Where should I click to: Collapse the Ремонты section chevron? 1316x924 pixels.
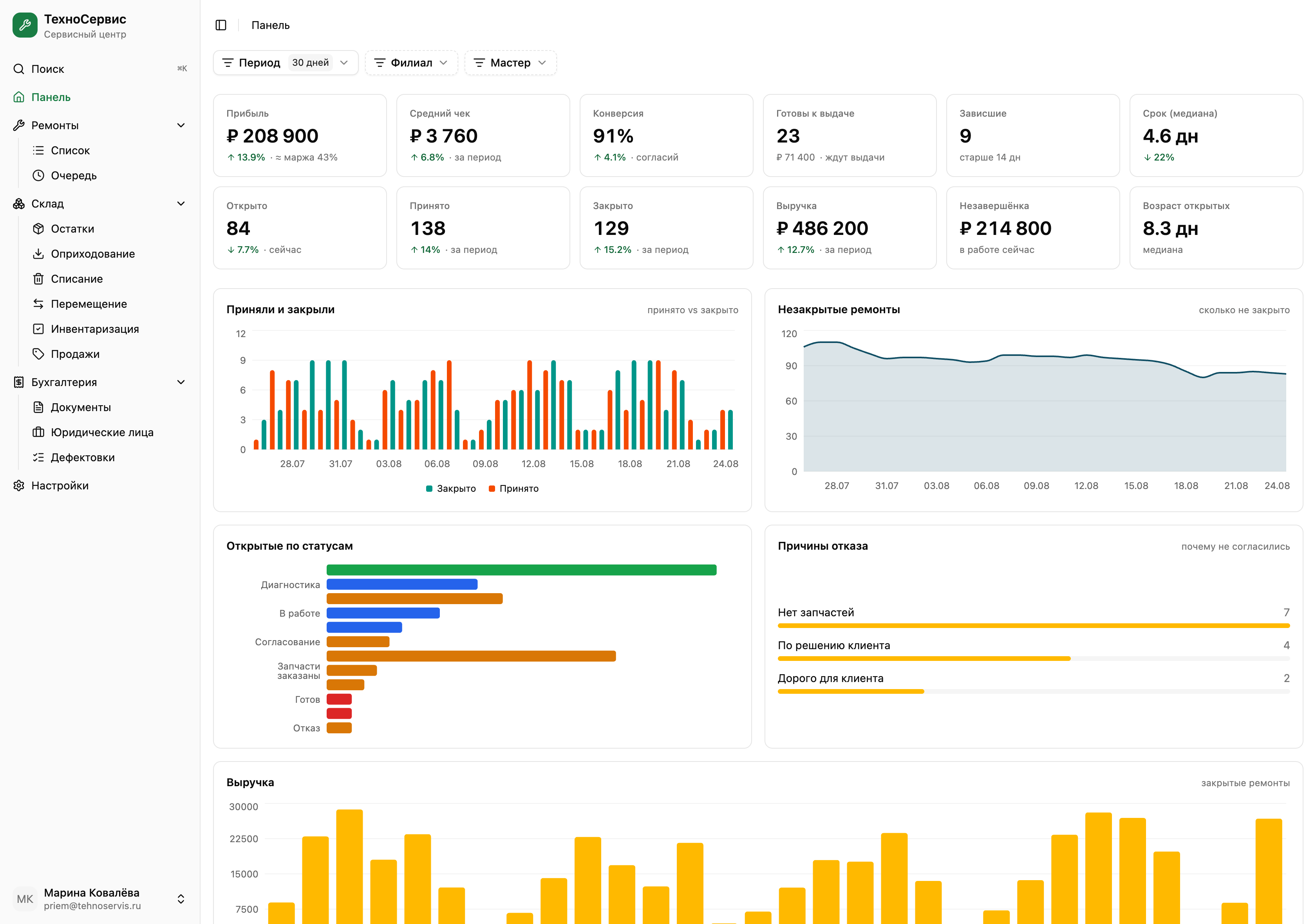(x=181, y=125)
